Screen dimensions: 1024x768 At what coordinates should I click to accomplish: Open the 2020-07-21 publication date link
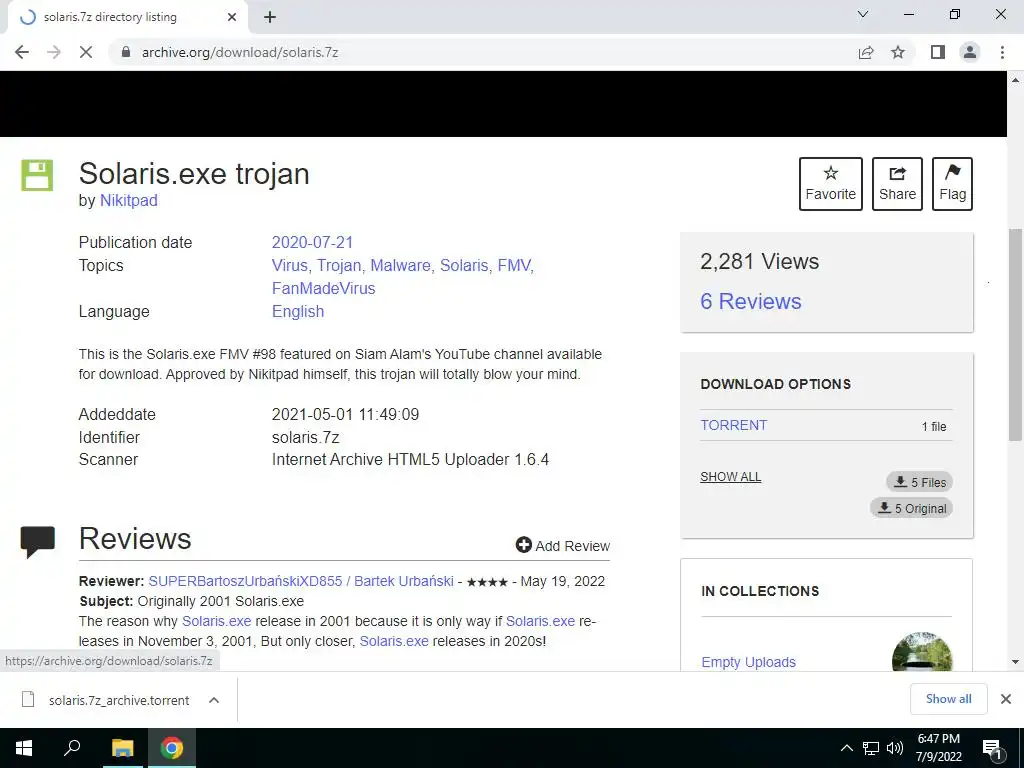coord(312,242)
